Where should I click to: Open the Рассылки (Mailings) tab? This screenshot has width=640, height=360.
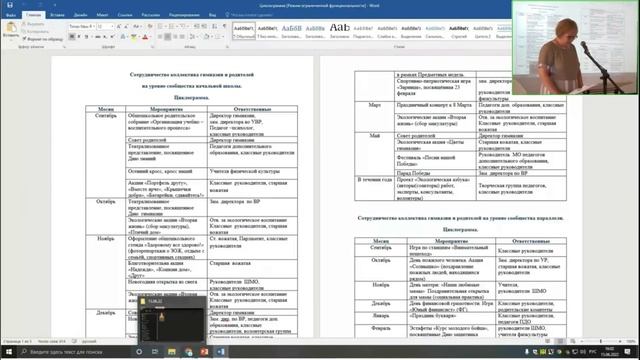[151, 15]
